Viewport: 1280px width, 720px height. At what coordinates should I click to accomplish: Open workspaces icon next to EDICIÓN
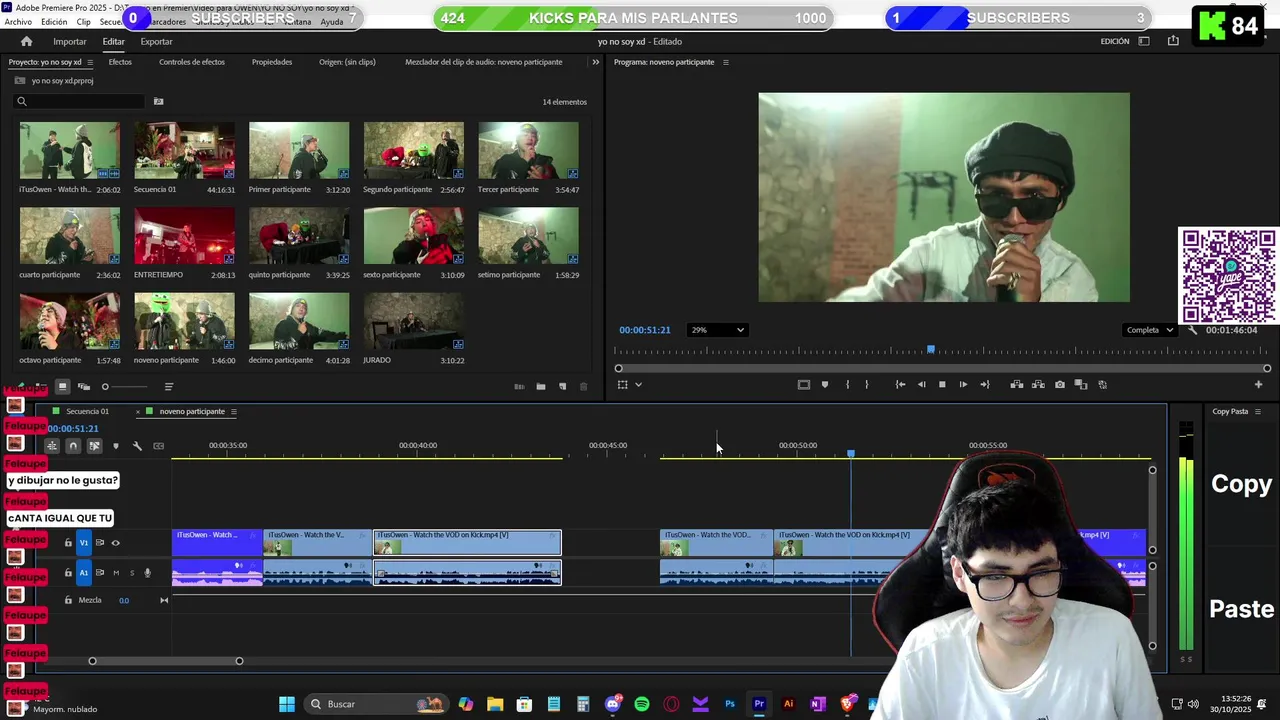tap(1144, 41)
